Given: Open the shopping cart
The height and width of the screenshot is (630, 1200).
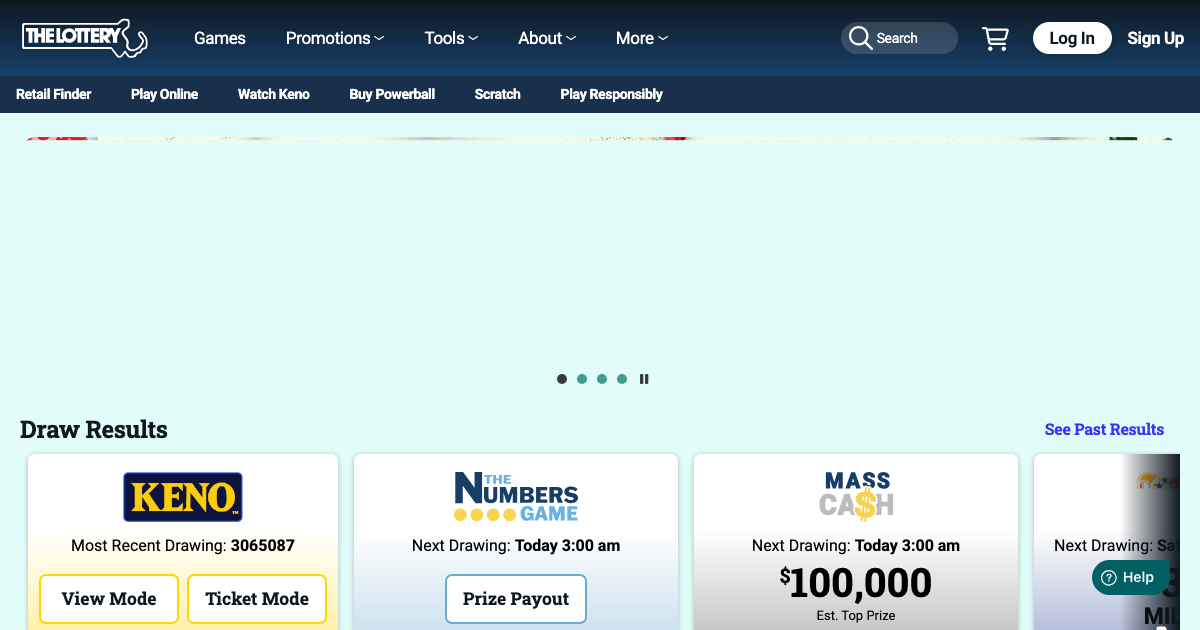Looking at the screenshot, I should point(995,38).
